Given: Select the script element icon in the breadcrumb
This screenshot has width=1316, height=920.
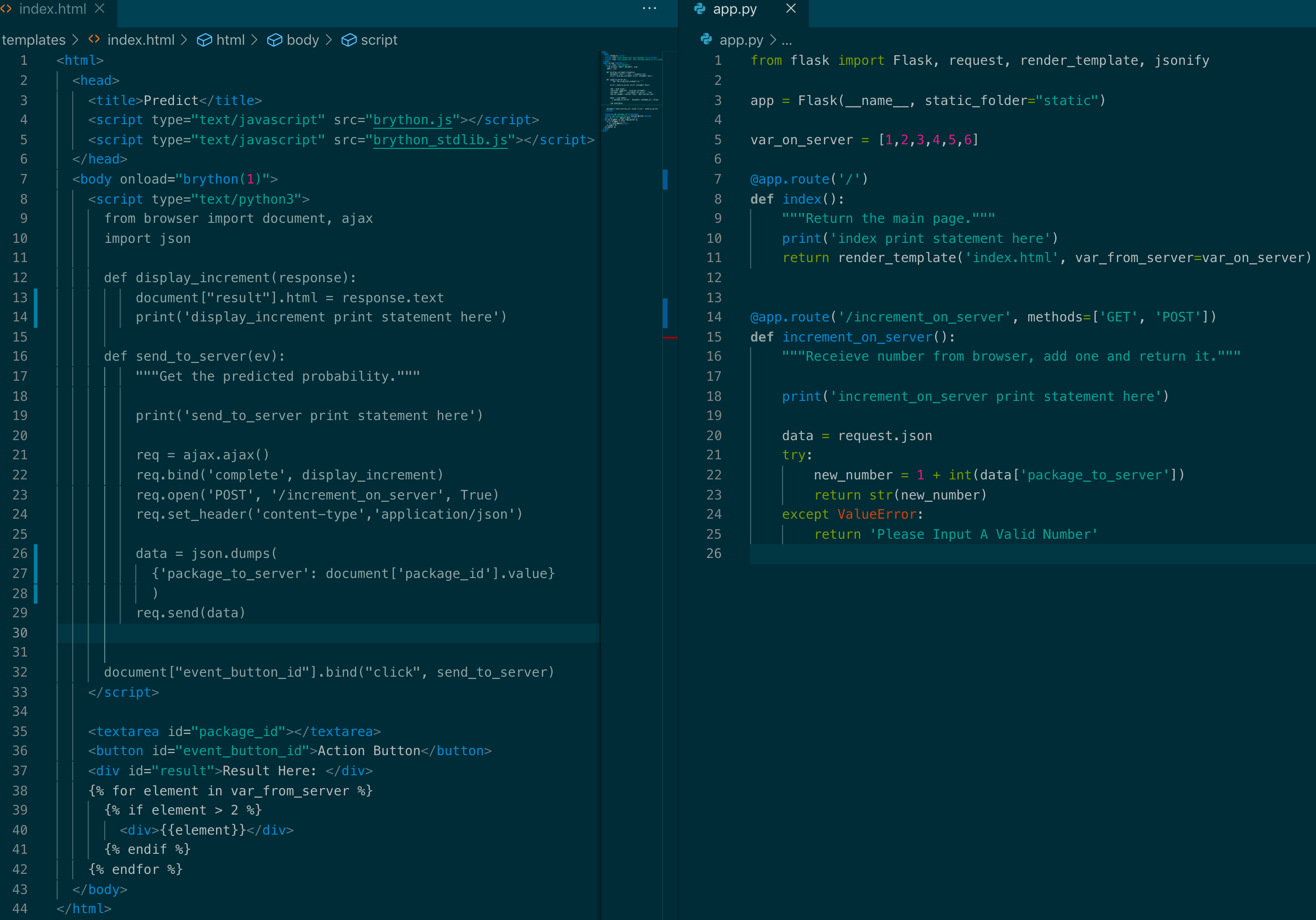Looking at the screenshot, I should coord(349,40).
